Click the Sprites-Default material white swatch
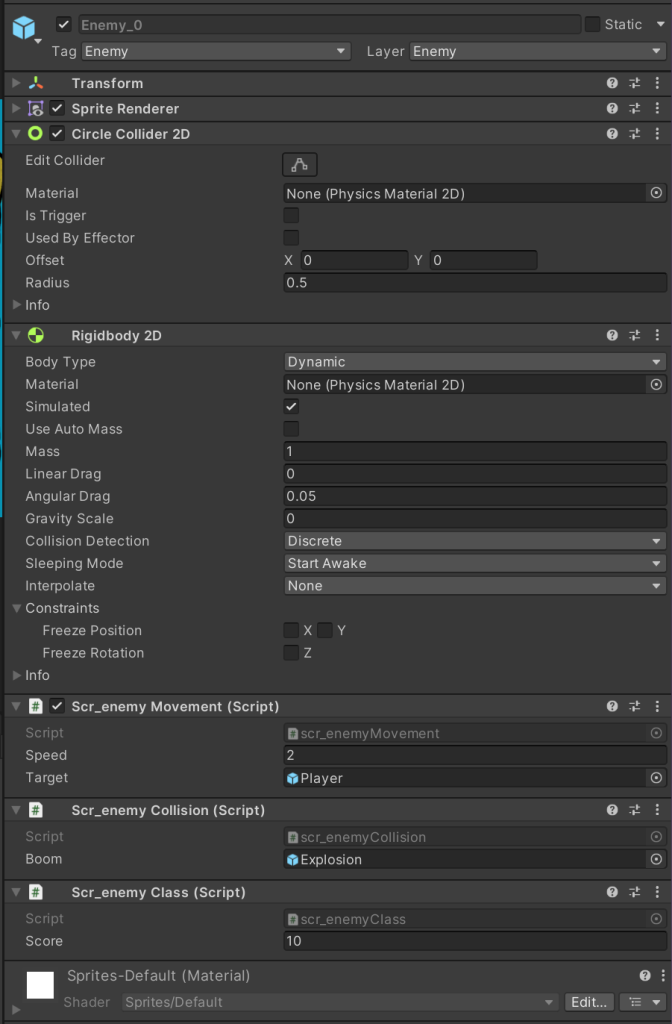672x1024 pixels. click(x=40, y=984)
